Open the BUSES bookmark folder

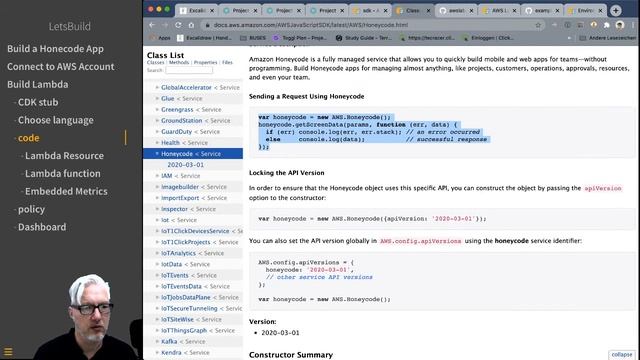pos(253,38)
